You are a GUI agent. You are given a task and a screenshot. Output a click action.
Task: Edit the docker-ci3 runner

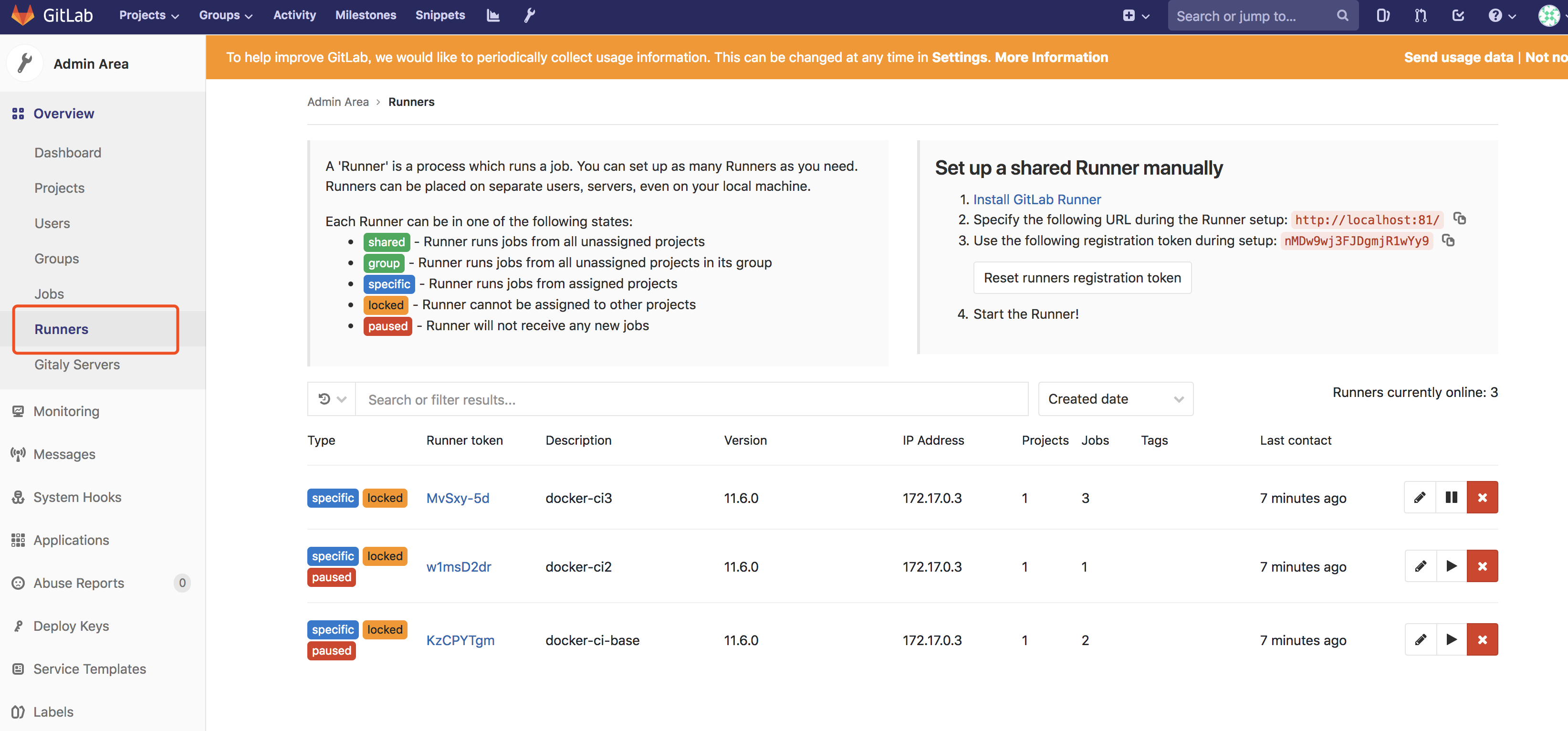coord(1420,497)
